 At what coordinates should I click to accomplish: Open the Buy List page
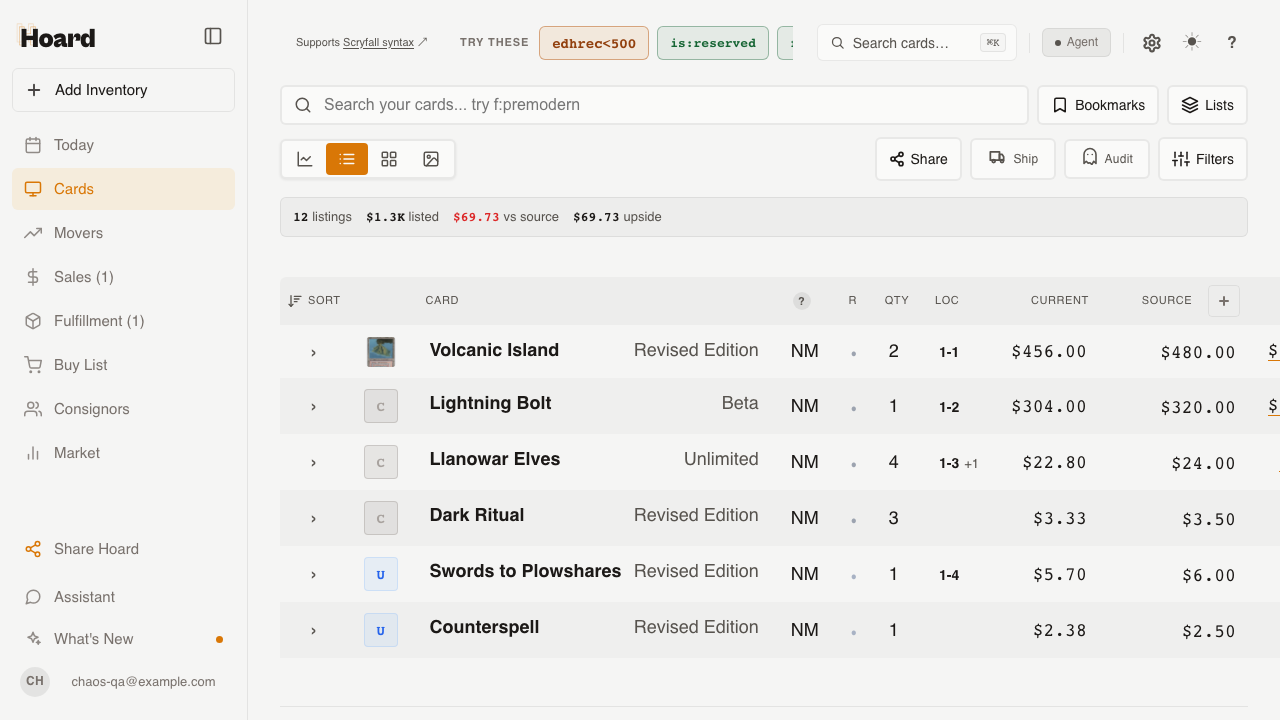pyautogui.click(x=123, y=365)
